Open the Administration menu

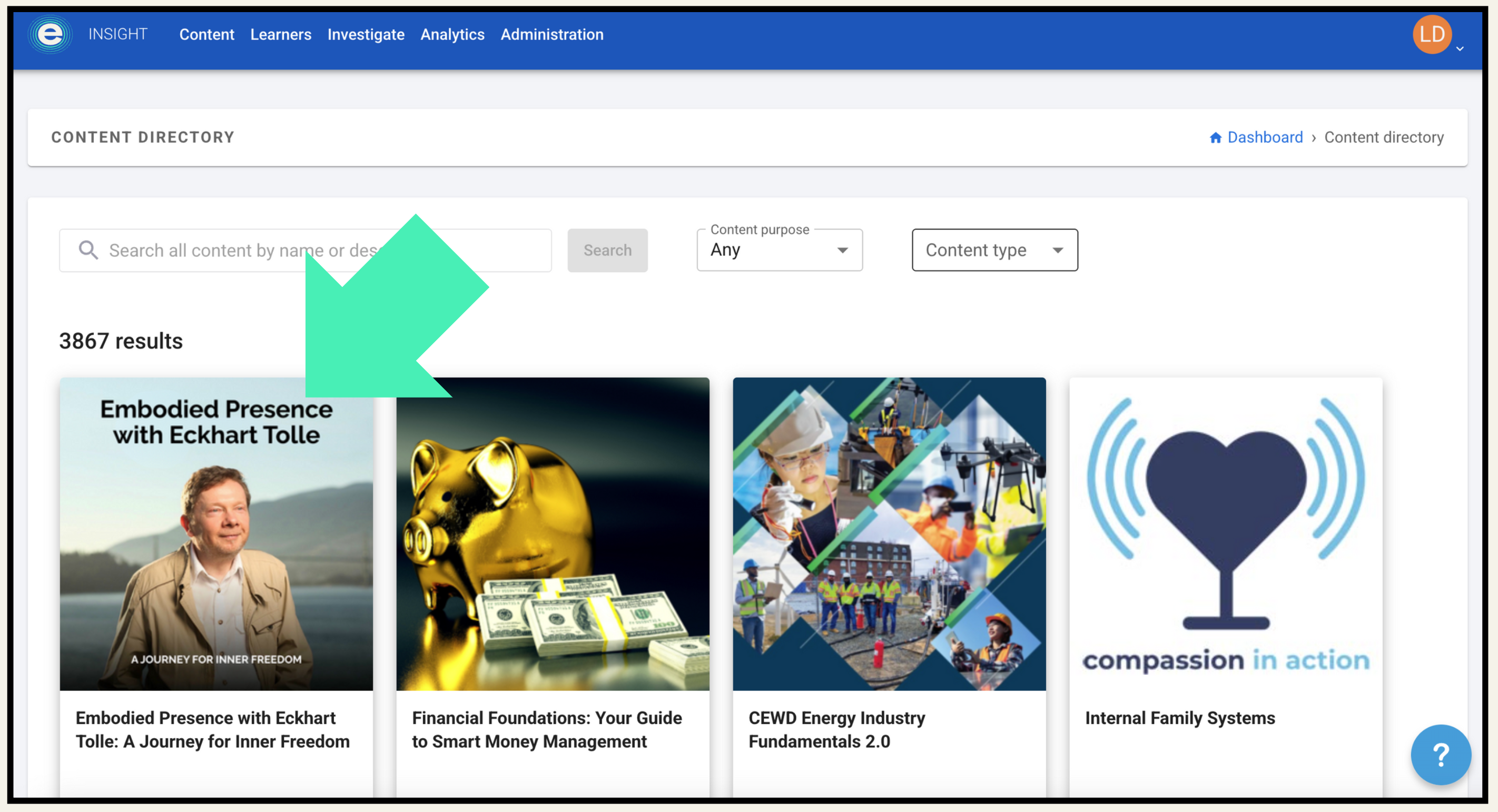[x=551, y=34]
